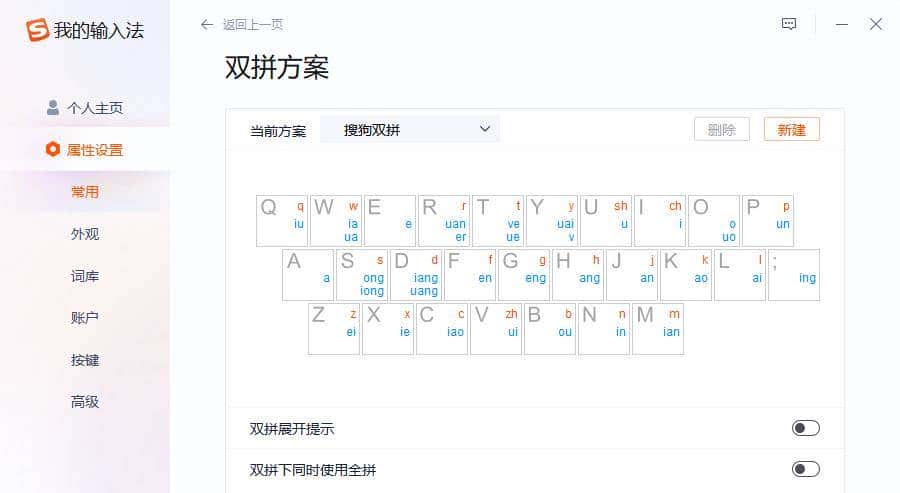Viewport: 900px width, 493px height.
Task: Click the 删除 button
Action: pyautogui.click(x=721, y=130)
